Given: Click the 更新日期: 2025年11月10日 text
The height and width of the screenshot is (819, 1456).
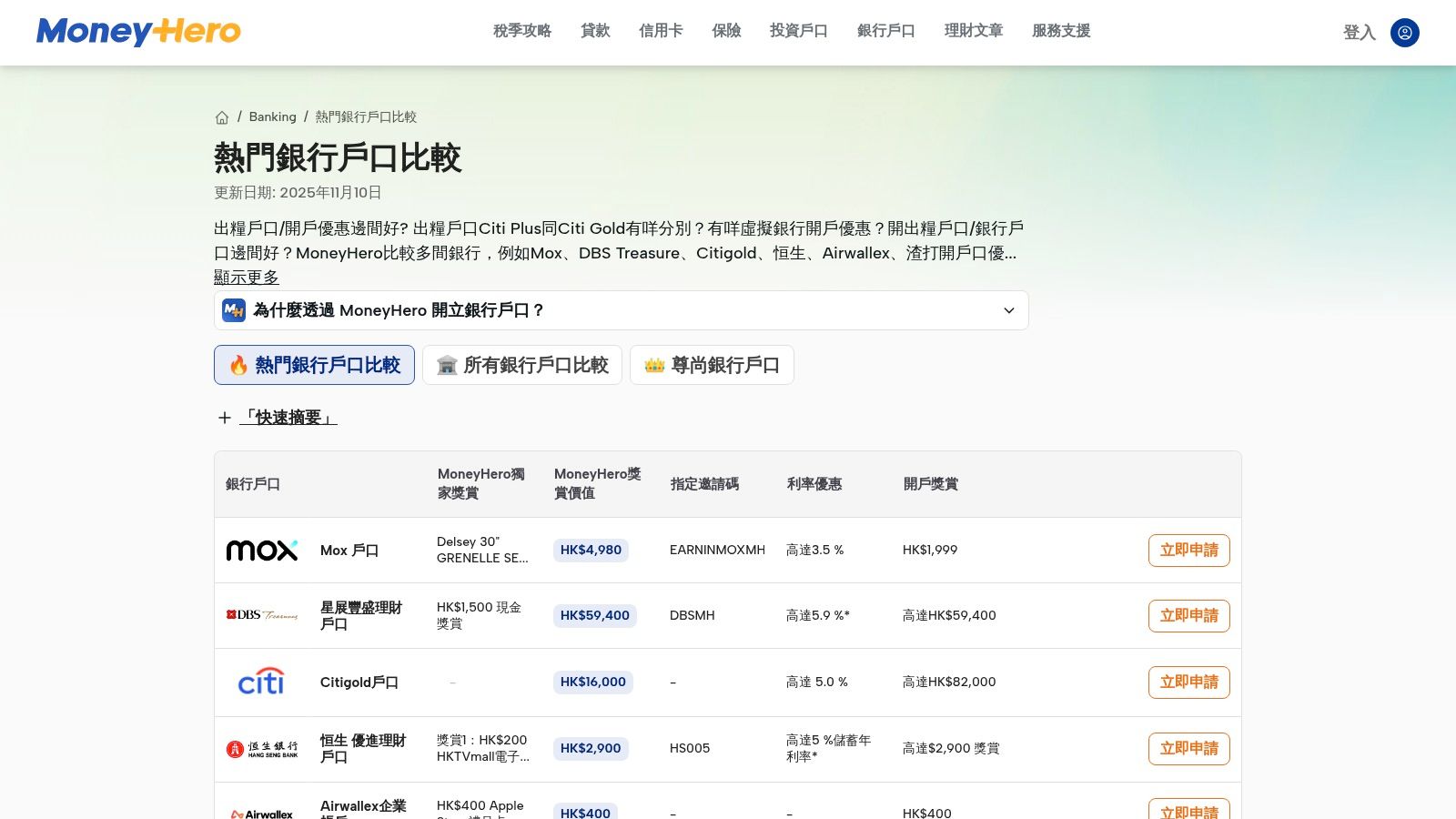Looking at the screenshot, I should click(298, 193).
